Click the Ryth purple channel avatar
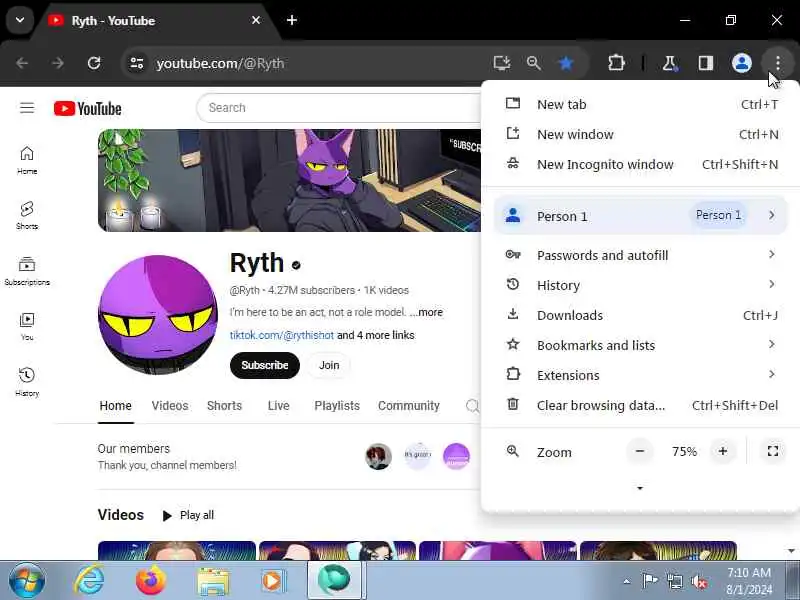 [x=158, y=315]
